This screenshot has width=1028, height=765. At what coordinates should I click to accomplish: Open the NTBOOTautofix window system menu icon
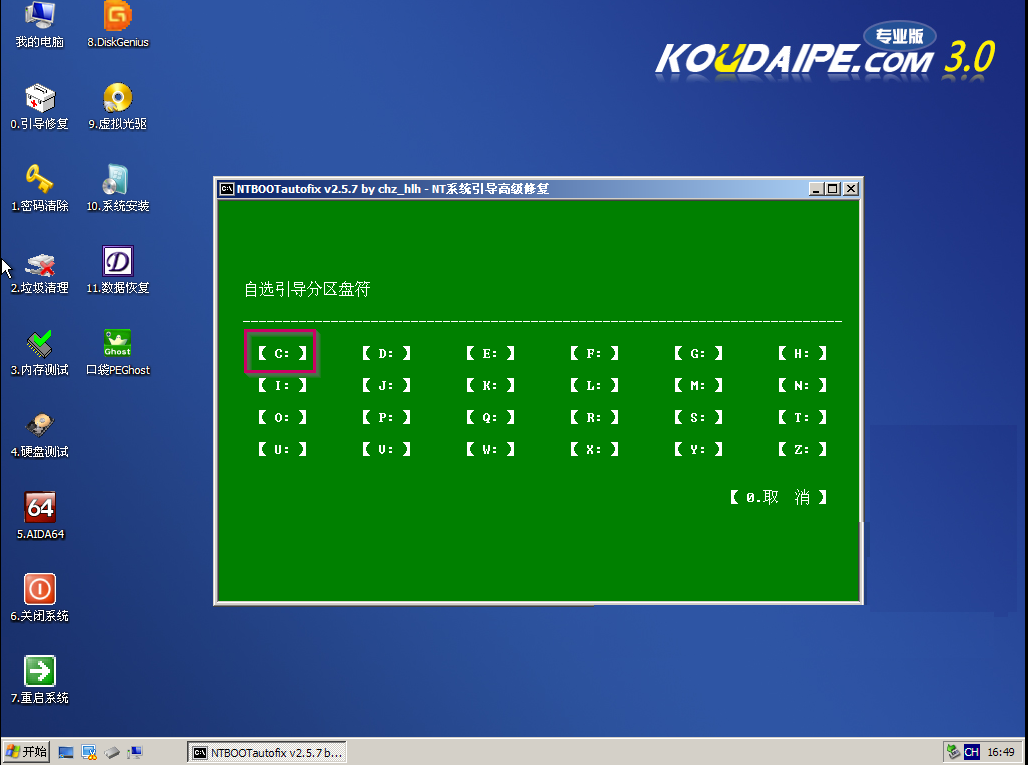click(x=228, y=188)
